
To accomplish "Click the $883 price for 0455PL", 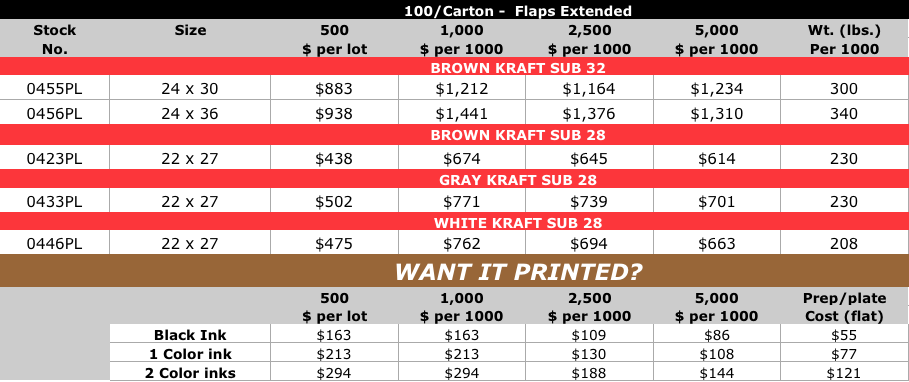I will click(x=334, y=89).
